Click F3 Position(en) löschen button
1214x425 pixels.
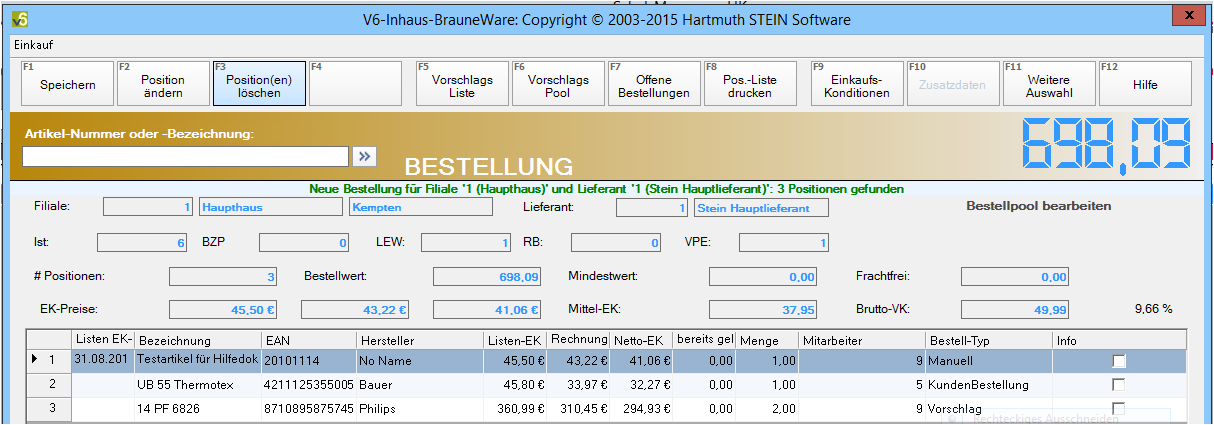(258, 85)
